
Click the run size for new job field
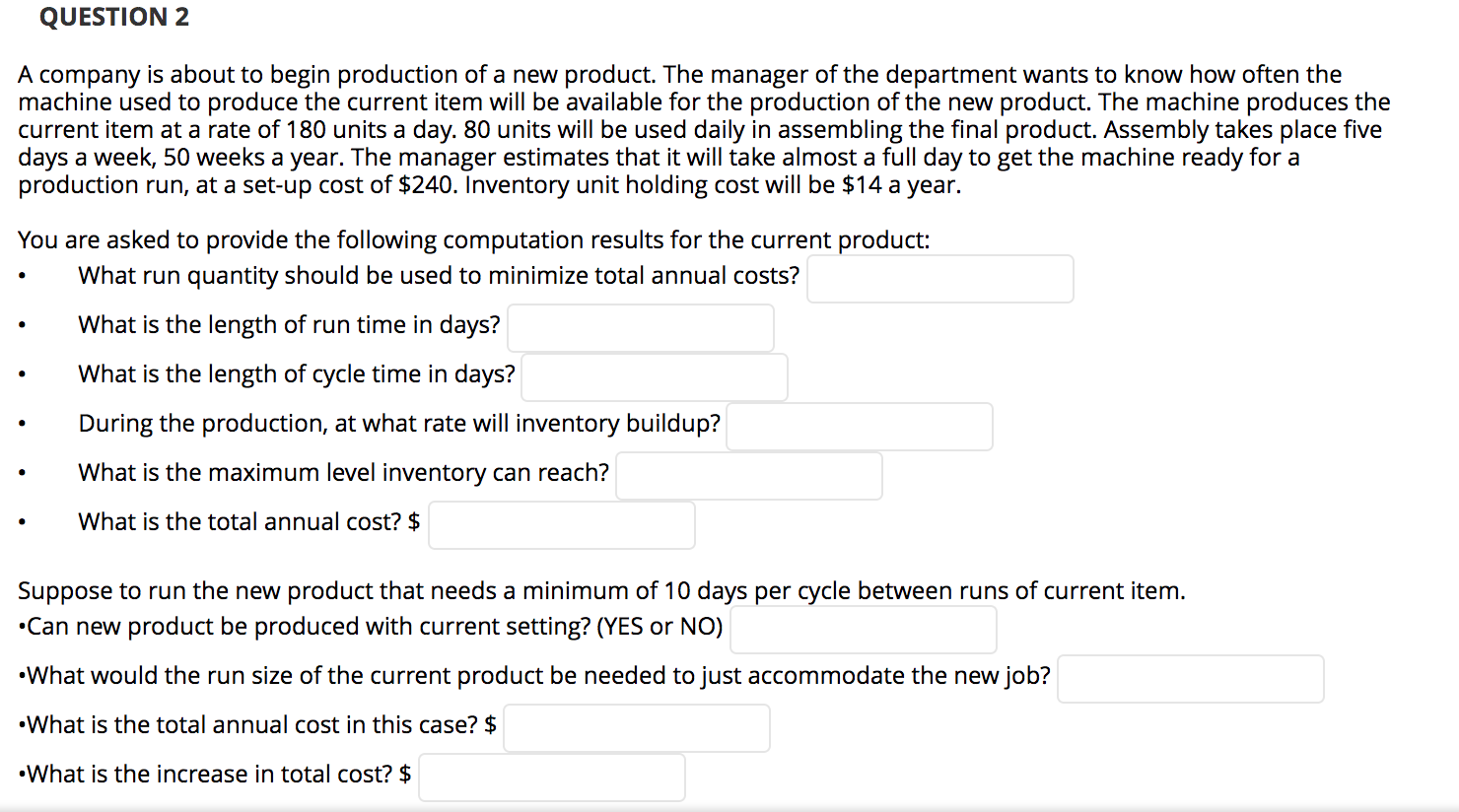point(1189,678)
